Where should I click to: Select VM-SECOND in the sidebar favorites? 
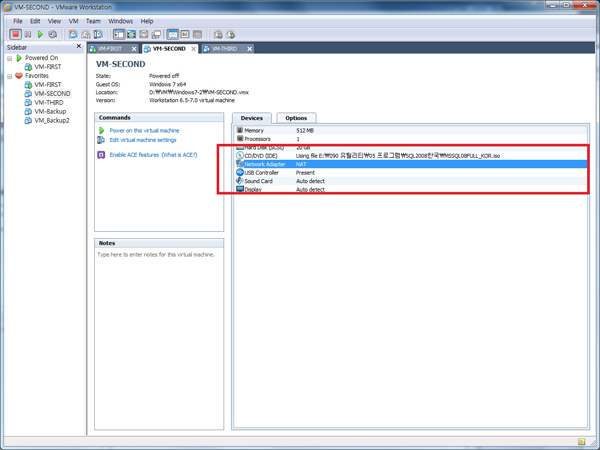click(52, 93)
